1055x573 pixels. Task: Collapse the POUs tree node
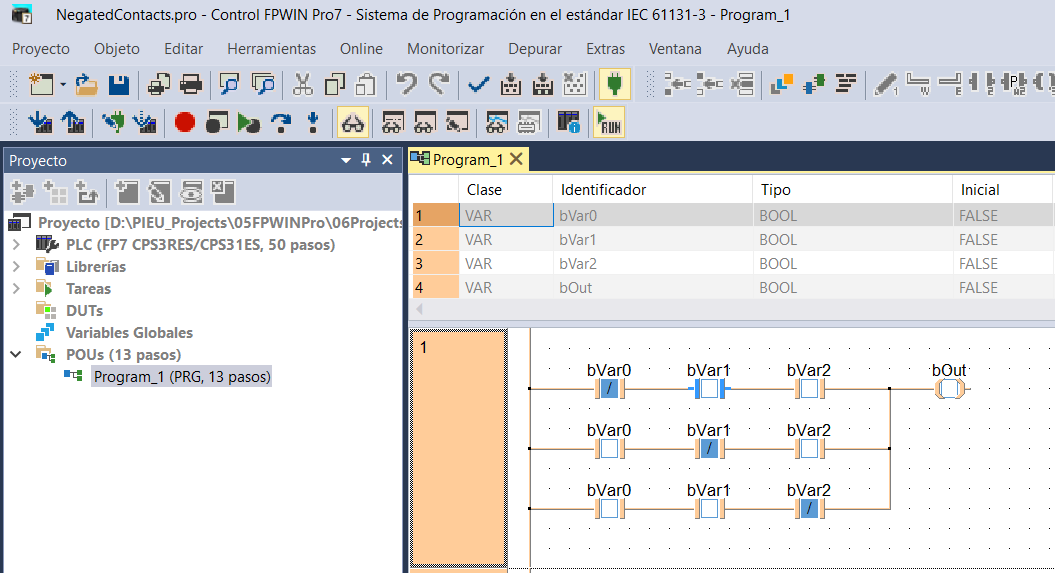tap(16, 354)
